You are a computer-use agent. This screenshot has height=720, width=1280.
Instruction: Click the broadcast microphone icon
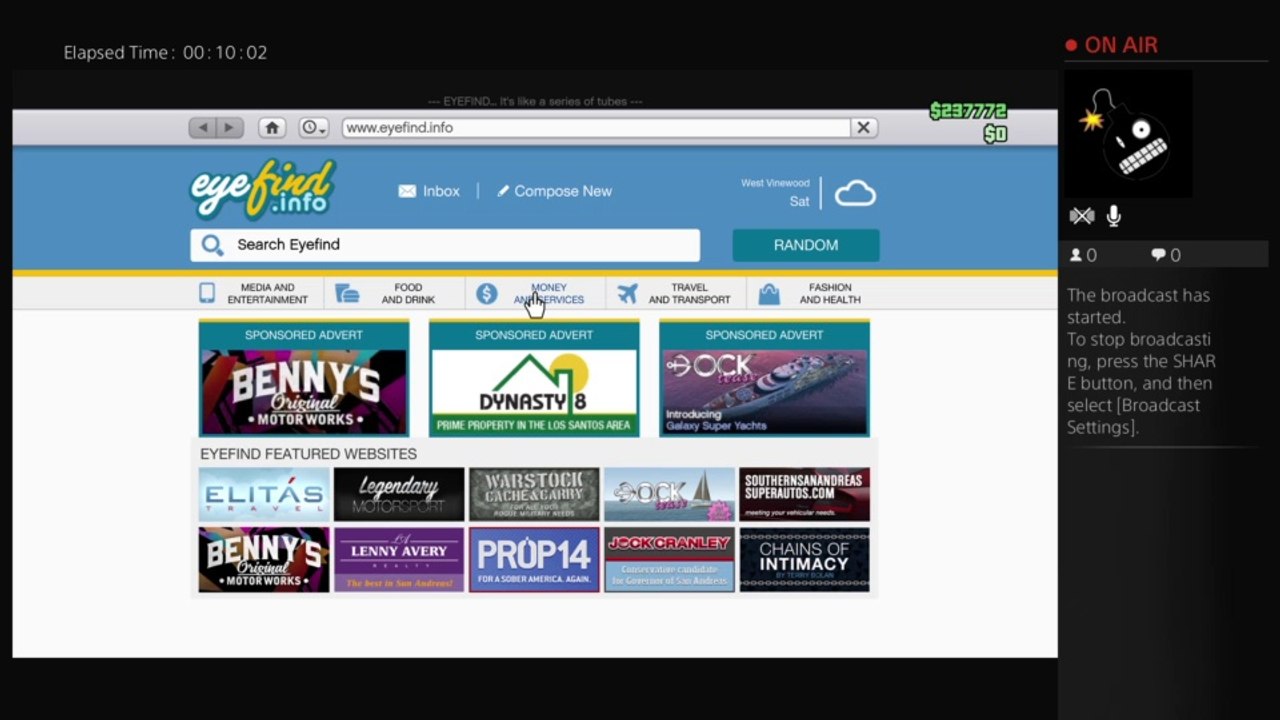coord(1114,216)
